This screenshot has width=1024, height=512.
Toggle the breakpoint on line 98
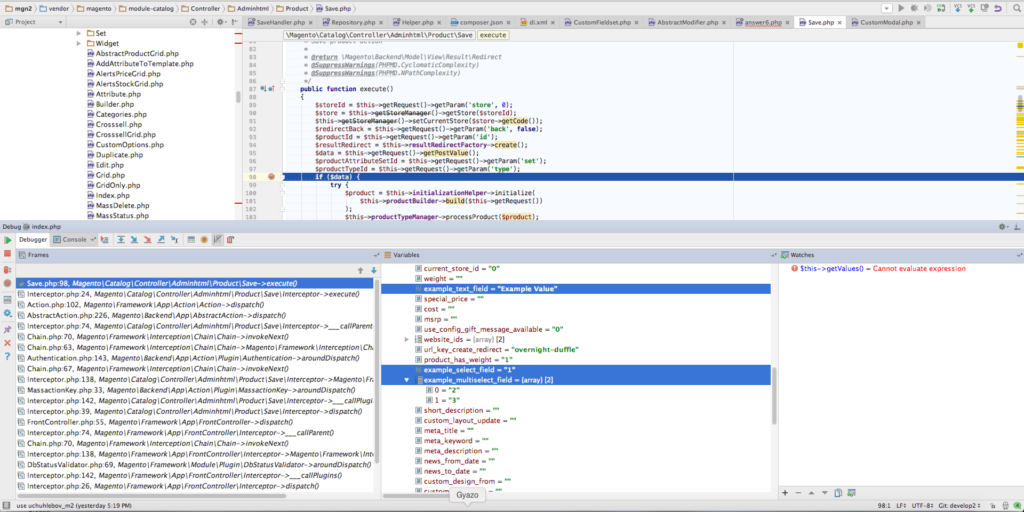(x=272, y=176)
